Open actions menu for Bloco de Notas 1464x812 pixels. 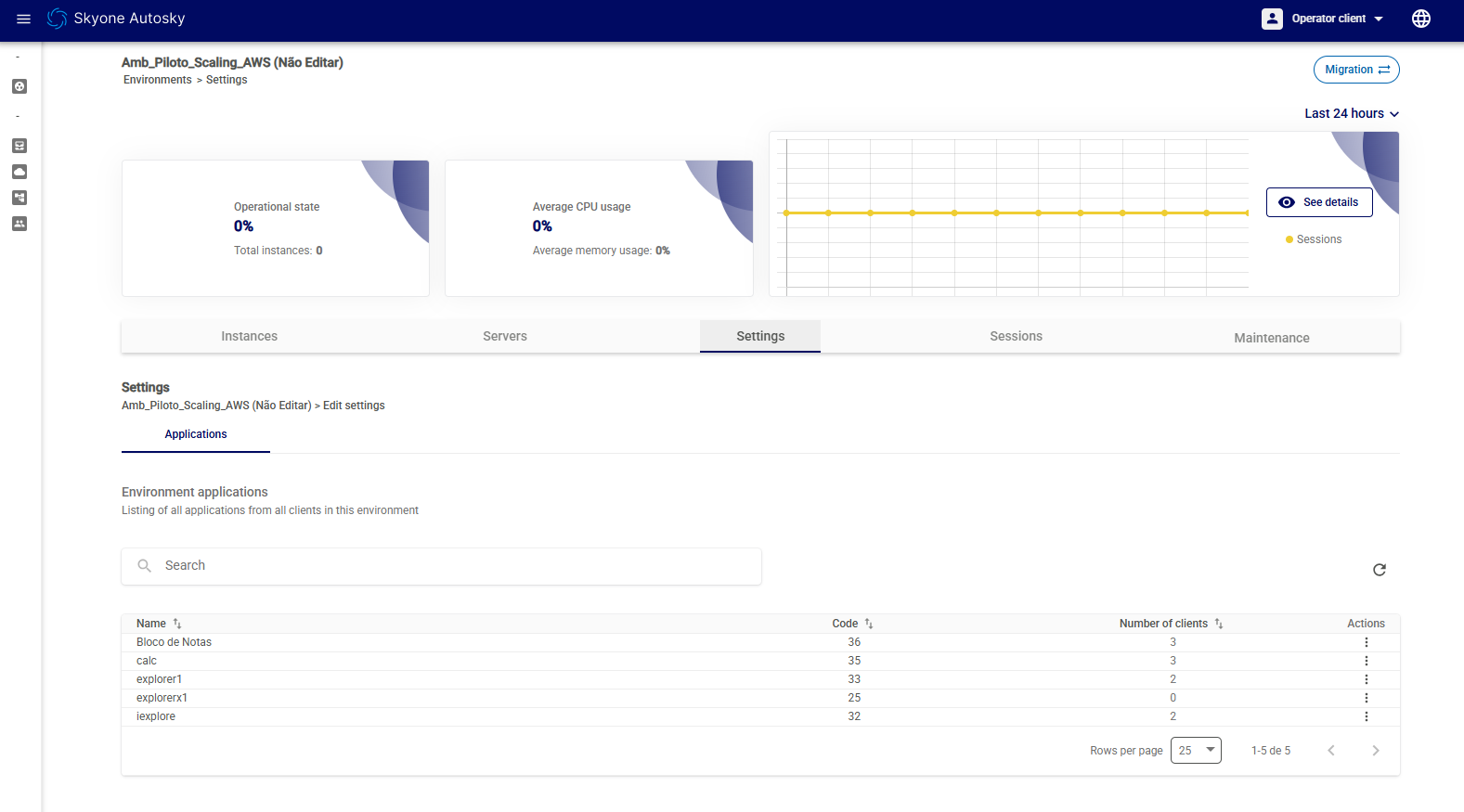pos(1366,642)
